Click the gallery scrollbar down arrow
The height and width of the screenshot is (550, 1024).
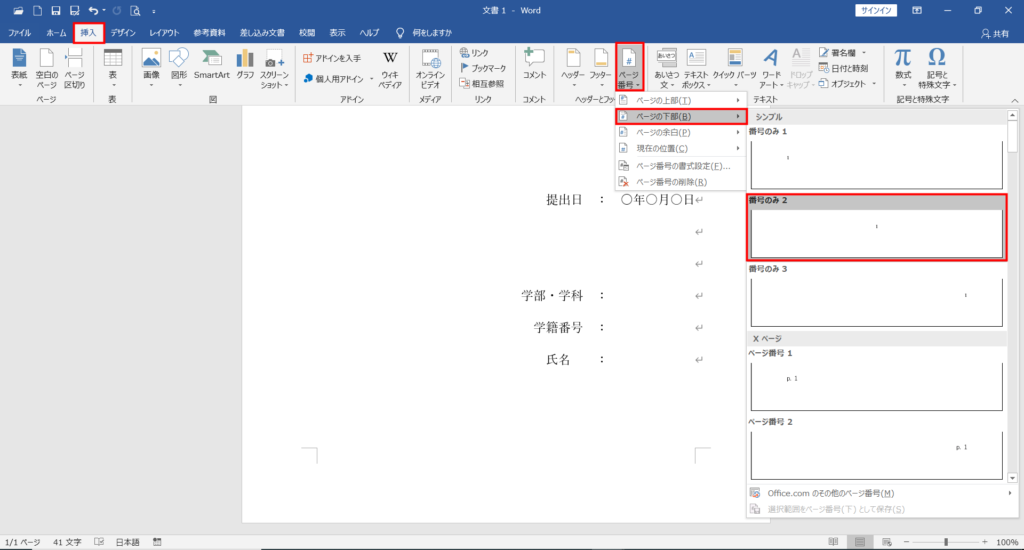(x=1012, y=477)
